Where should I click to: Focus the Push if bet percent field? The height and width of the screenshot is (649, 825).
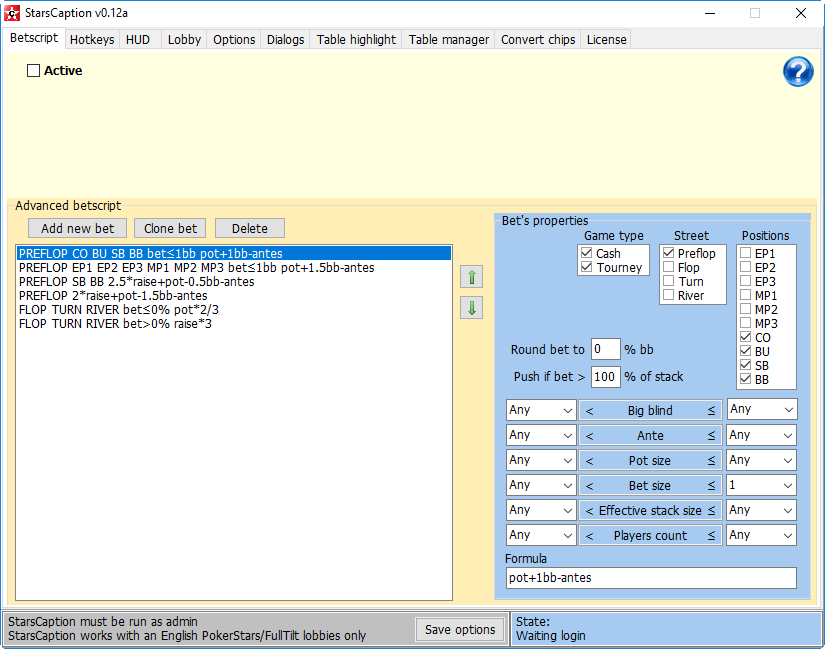click(x=606, y=376)
